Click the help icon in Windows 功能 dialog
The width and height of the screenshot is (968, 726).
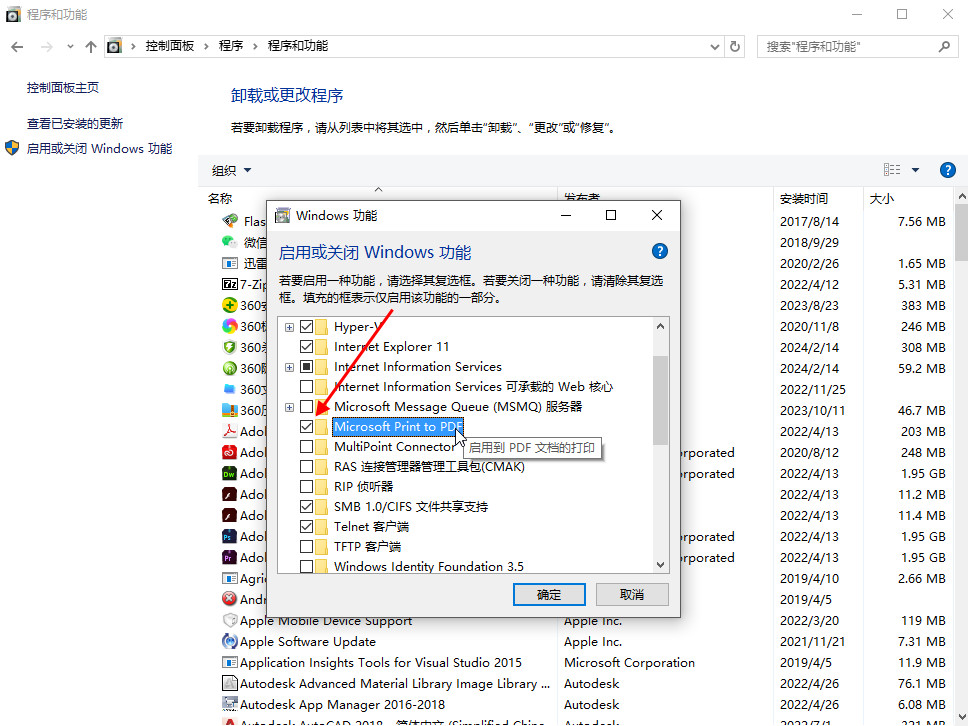659,251
